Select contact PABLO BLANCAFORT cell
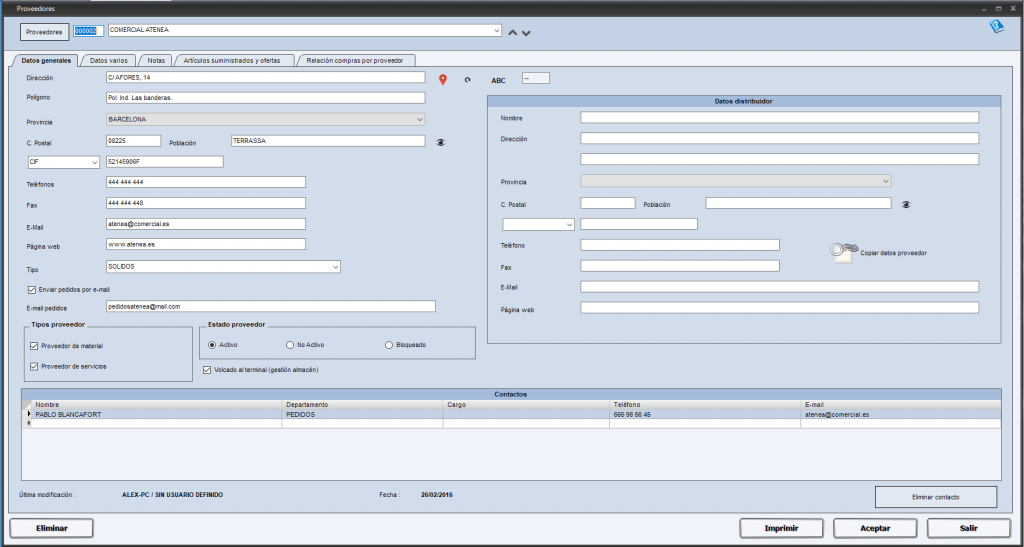This screenshot has width=1024, height=547. pyautogui.click(x=157, y=414)
